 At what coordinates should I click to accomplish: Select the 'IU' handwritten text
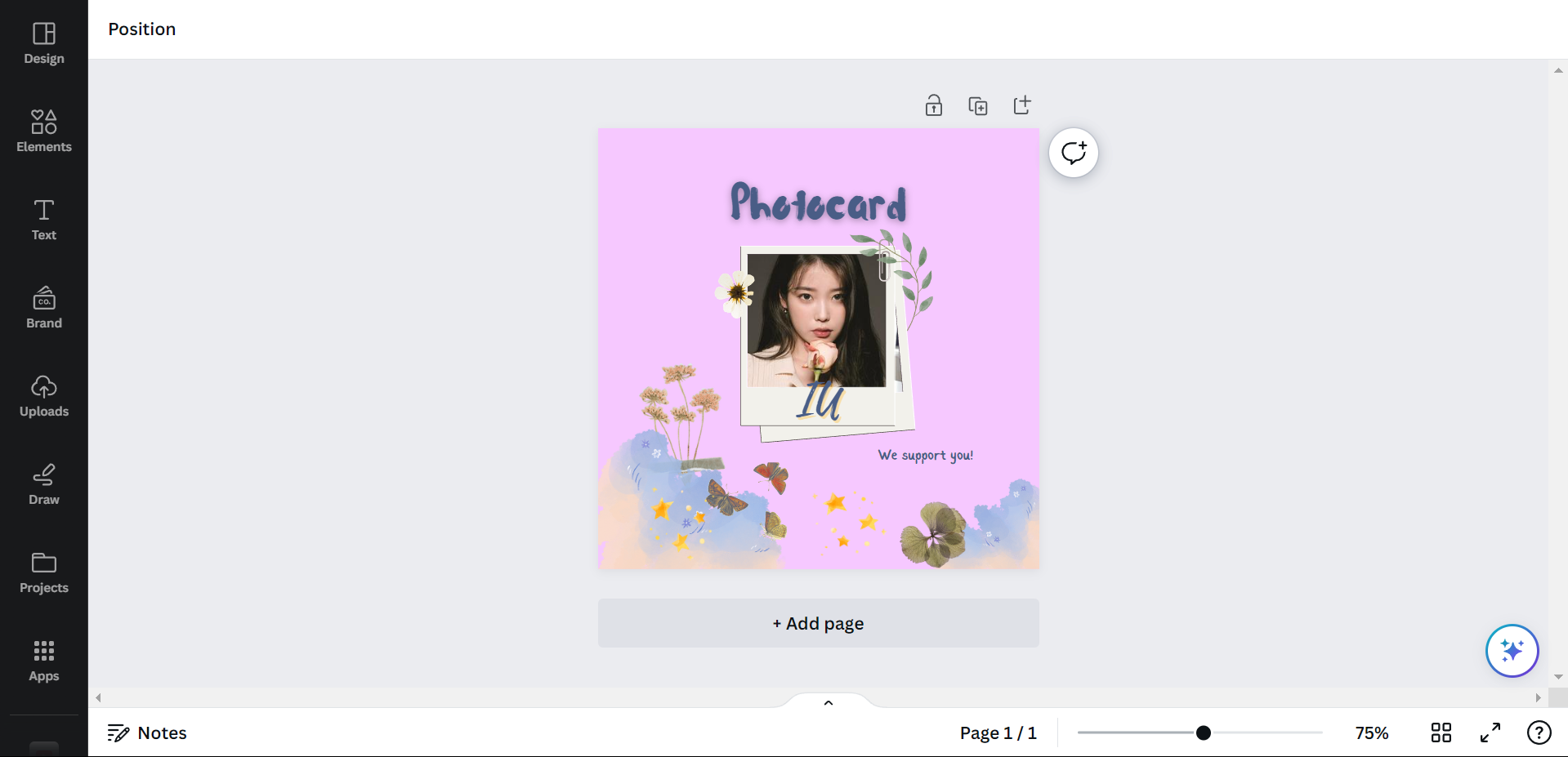[x=820, y=400]
